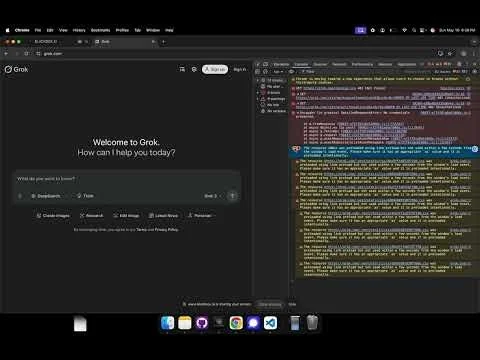Click the clear console icon
Image resolution: width=480 pixels, height=360 pixels.
coord(265,71)
